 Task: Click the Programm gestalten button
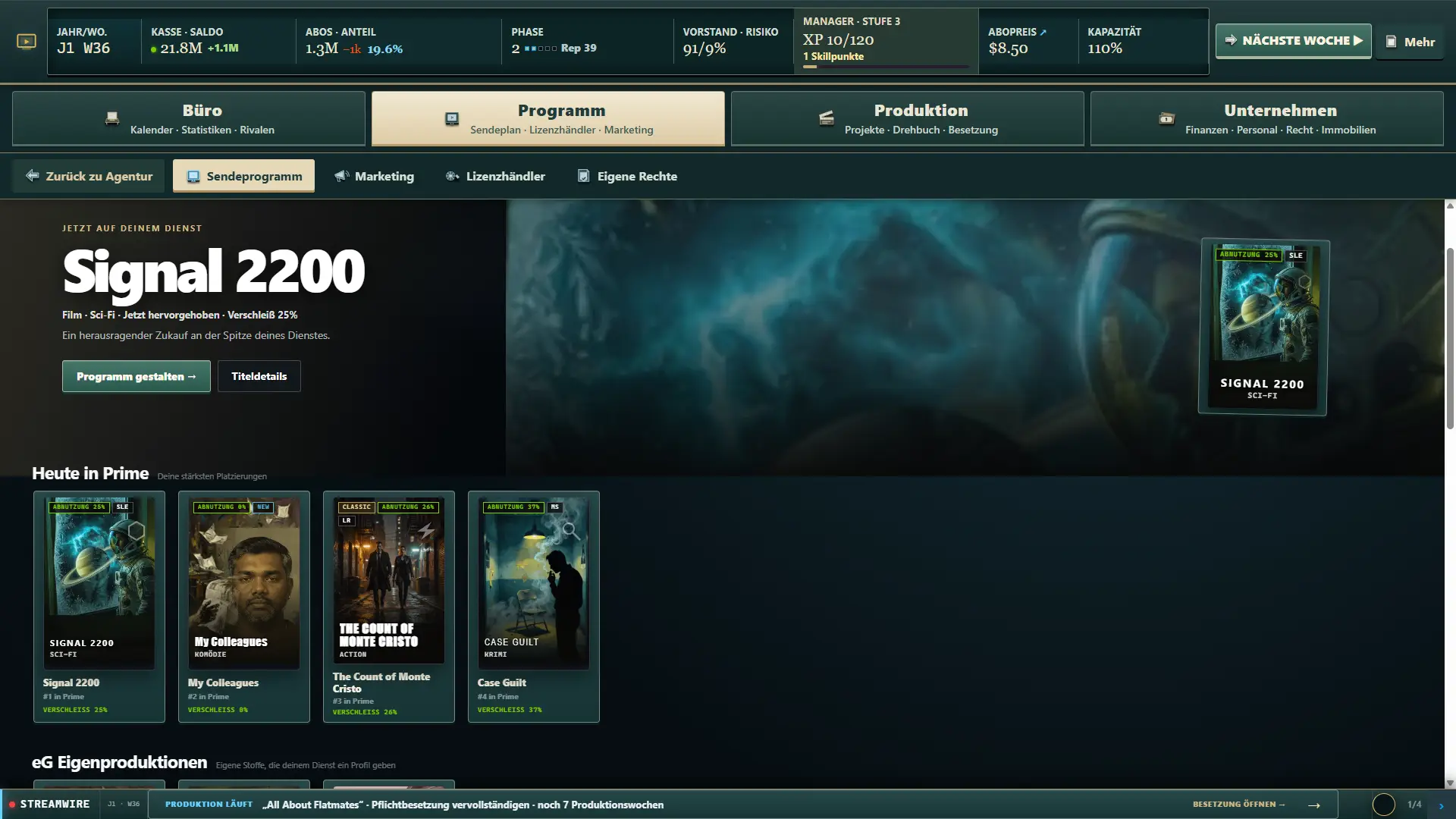(x=136, y=376)
